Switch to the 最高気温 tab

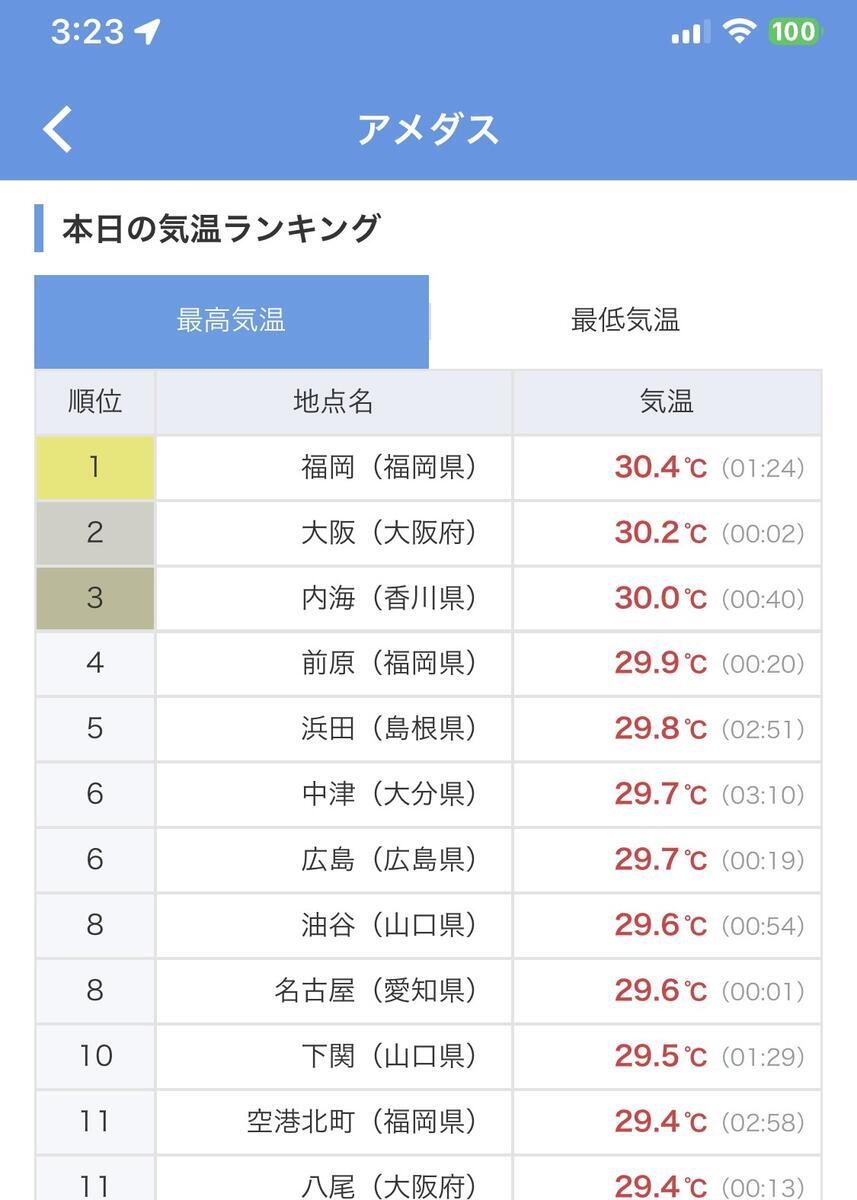click(x=231, y=321)
